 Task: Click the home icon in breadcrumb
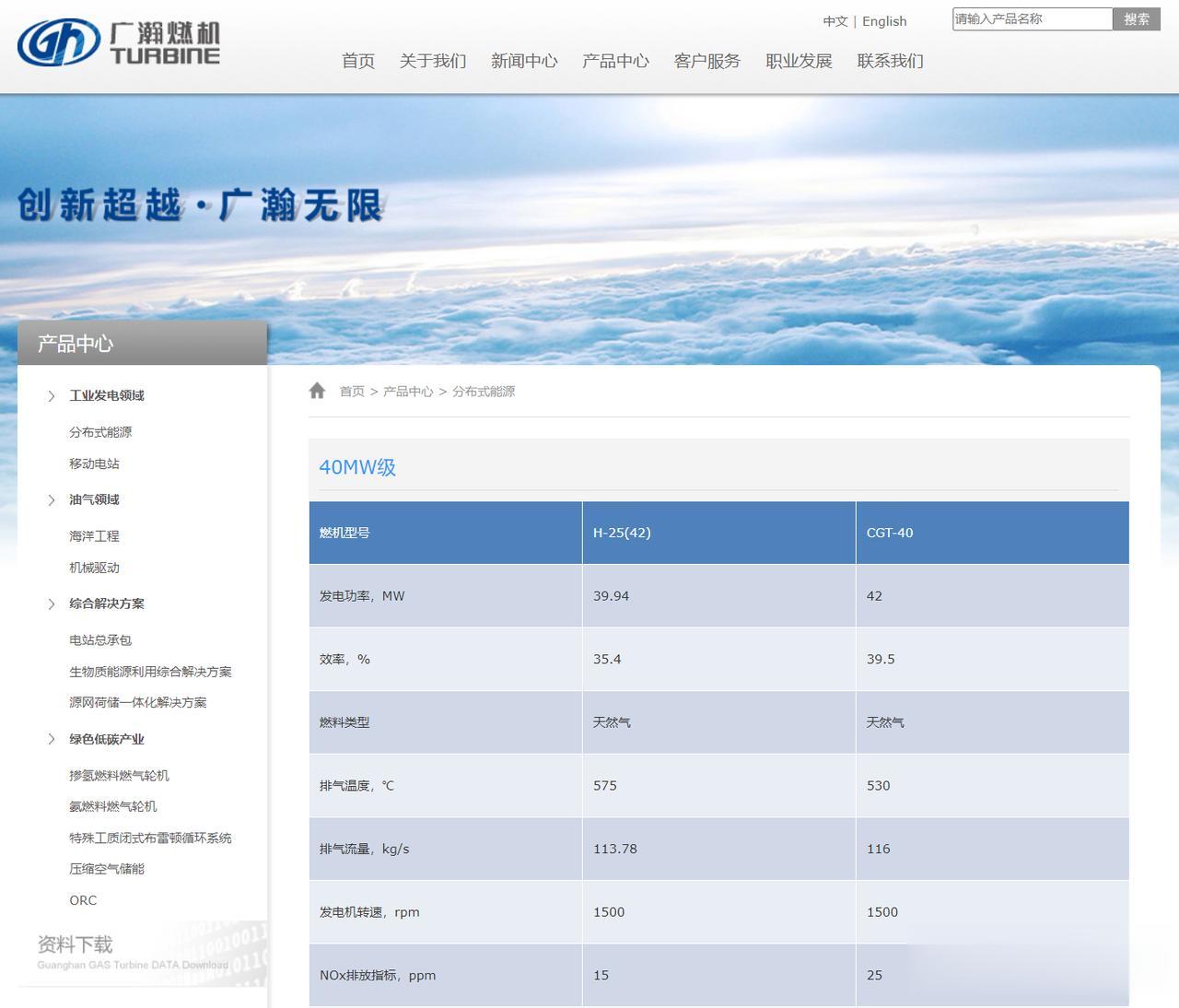coord(317,391)
